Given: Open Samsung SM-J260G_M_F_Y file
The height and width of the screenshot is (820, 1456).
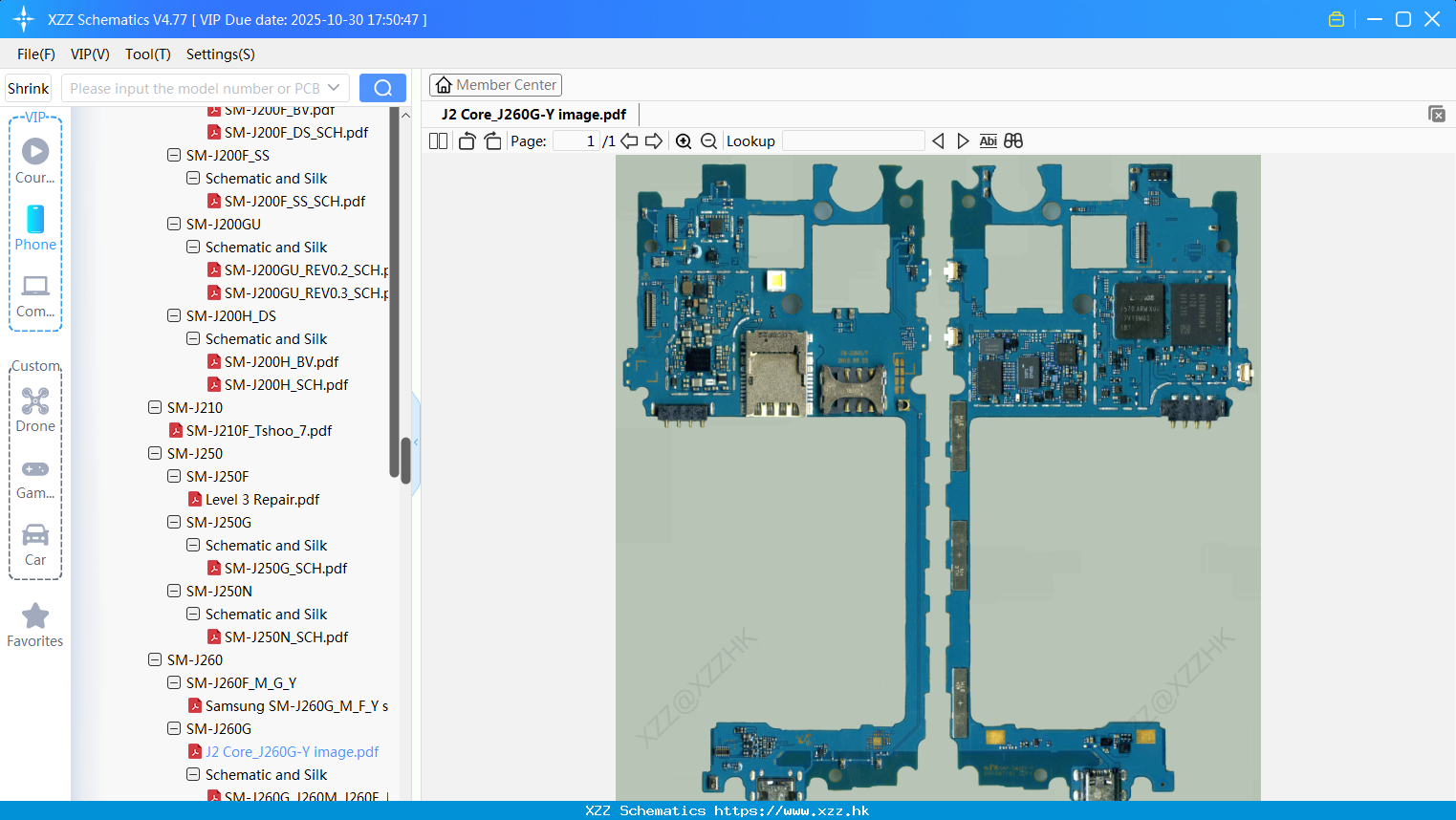Looking at the screenshot, I should click(297, 705).
